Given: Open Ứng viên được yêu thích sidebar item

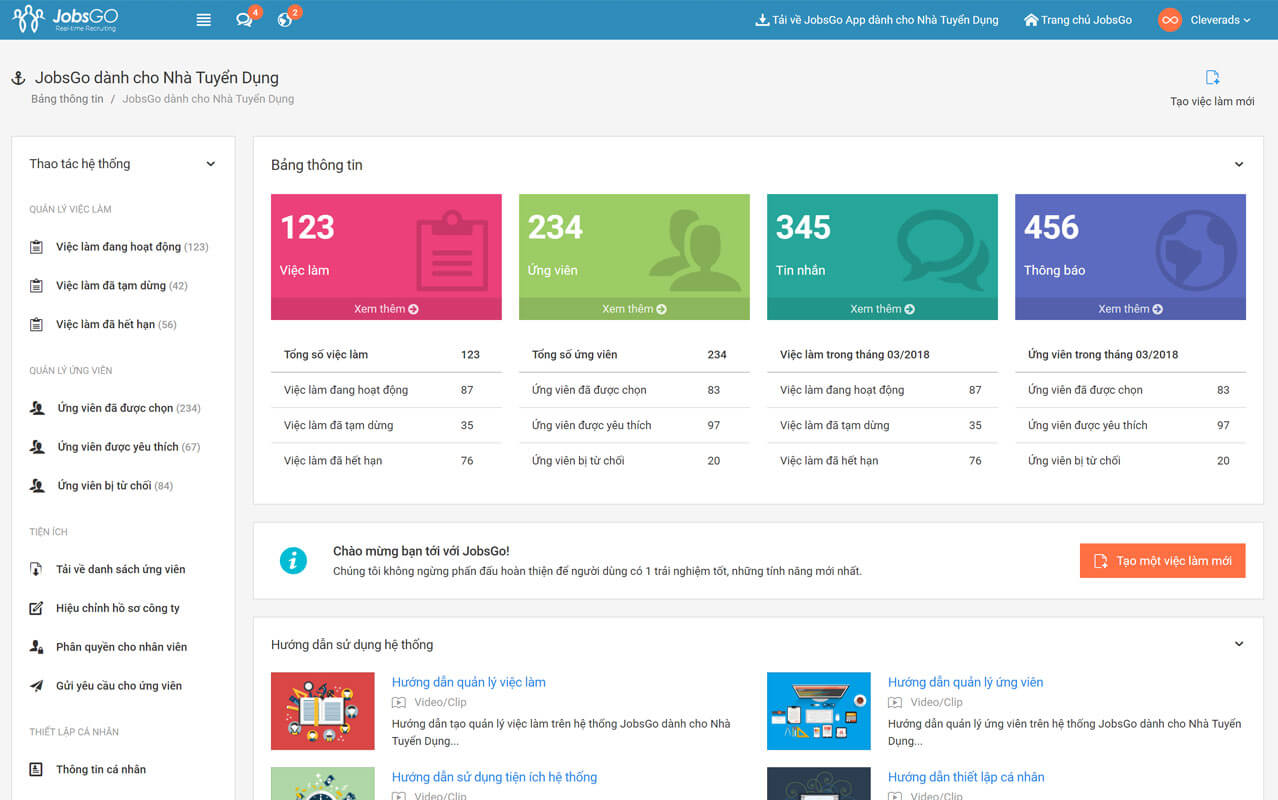Looking at the screenshot, I should click(x=117, y=447).
